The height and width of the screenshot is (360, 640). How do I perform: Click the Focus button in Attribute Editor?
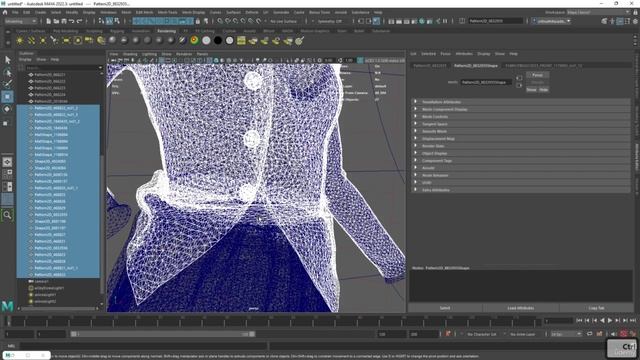click(538, 75)
